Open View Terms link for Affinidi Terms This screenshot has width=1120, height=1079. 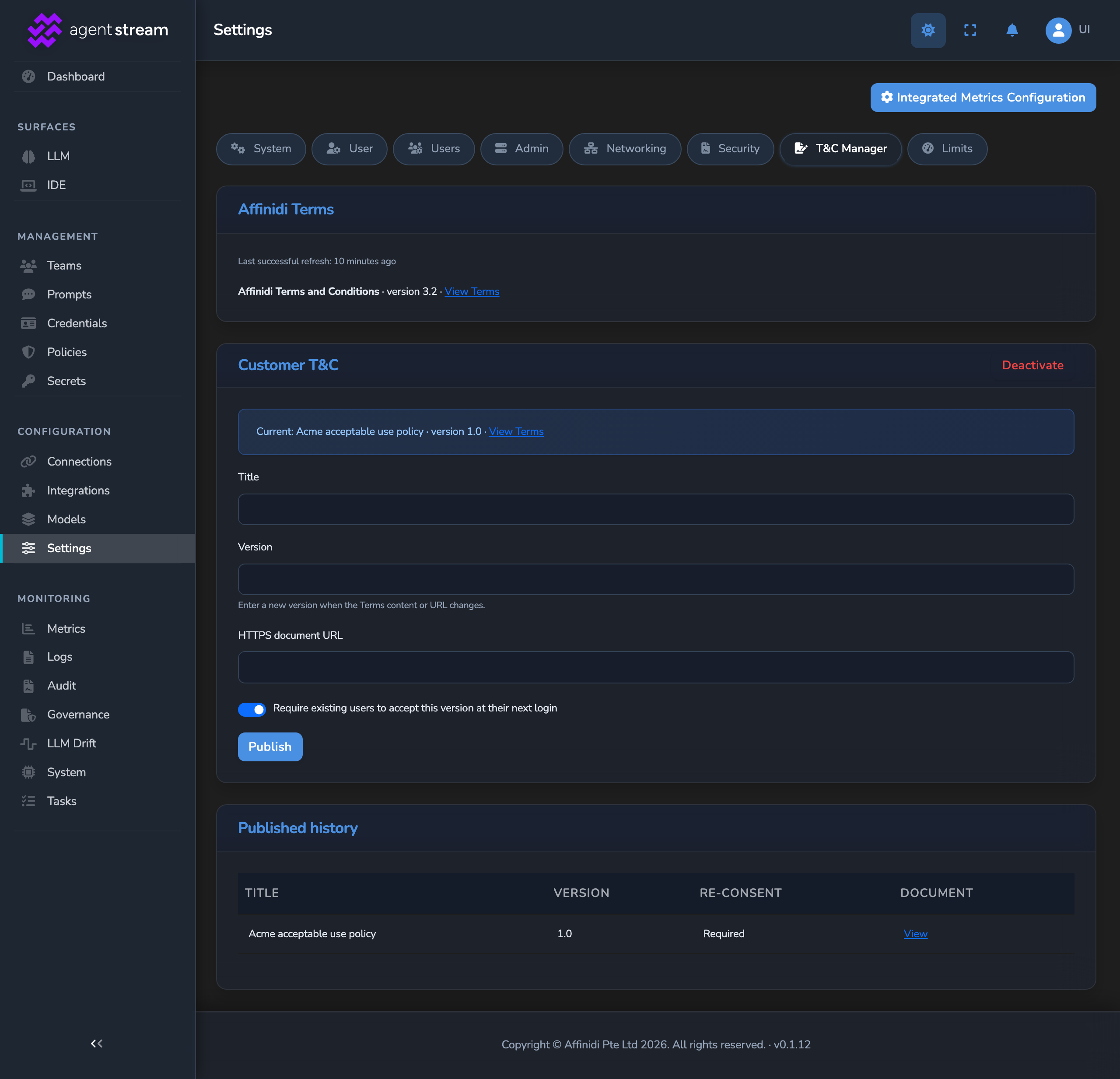pyautogui.click(x=472, y=291)
